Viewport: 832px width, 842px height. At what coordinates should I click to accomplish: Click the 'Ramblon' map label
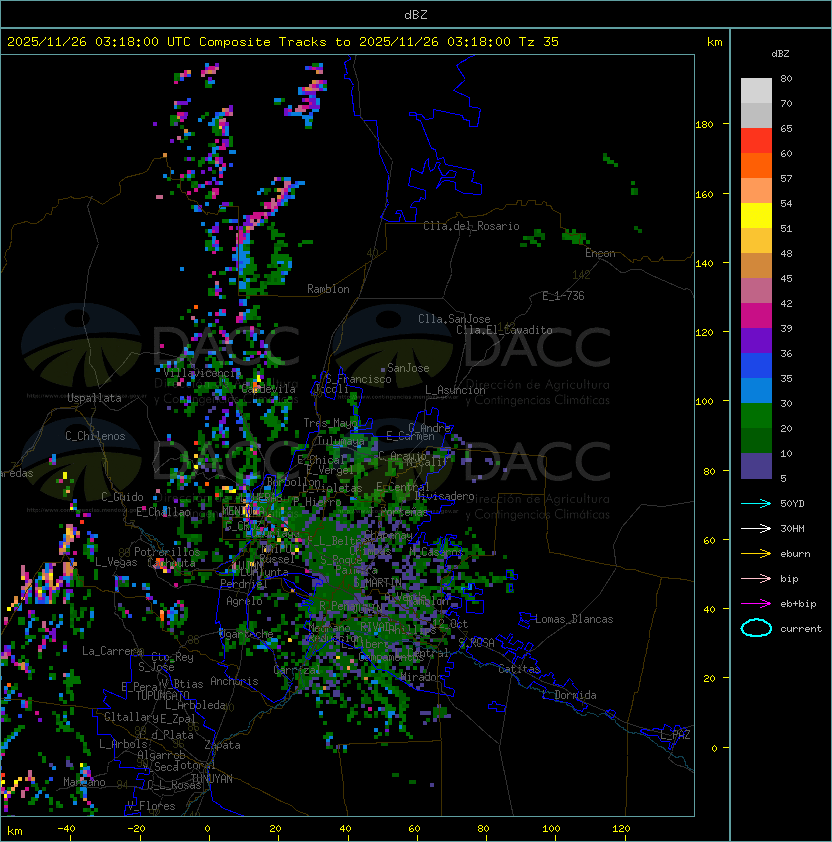[x=328, y=289]
